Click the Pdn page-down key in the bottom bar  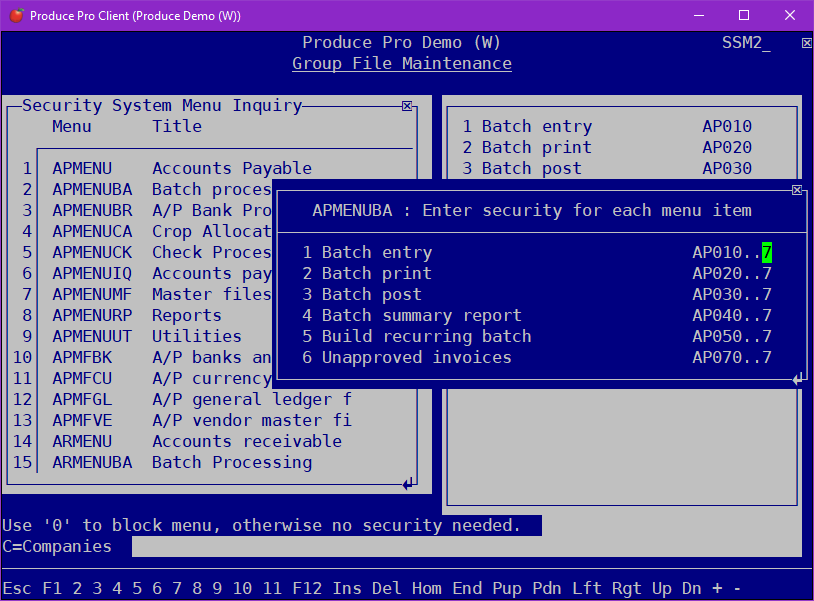pyautogui.click(x=547, y=589)
